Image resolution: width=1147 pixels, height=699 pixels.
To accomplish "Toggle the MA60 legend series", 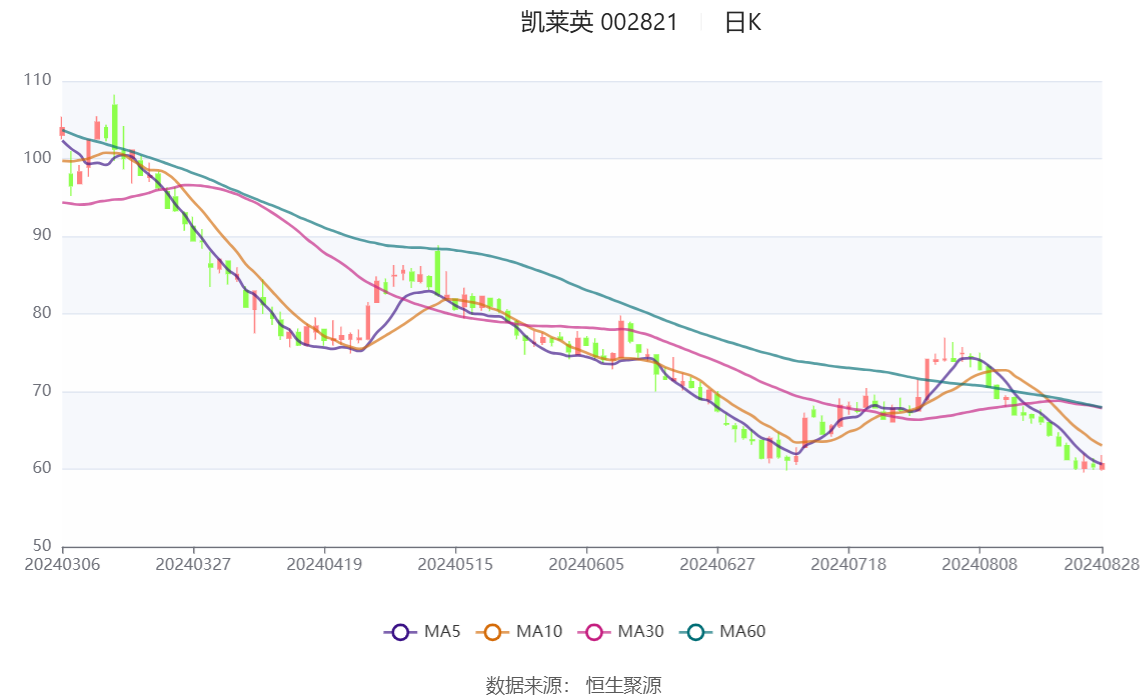I will pyautogui.click(x=723, y=632).
